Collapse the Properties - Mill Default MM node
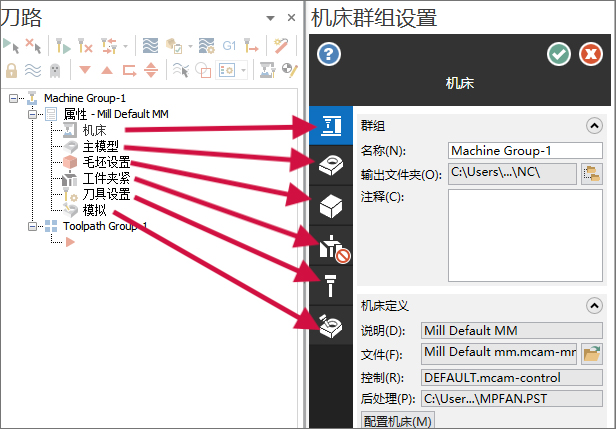Image resolution: width=616 pixels, height=429 pixels. pyautogui.click(x=32, y=114)
